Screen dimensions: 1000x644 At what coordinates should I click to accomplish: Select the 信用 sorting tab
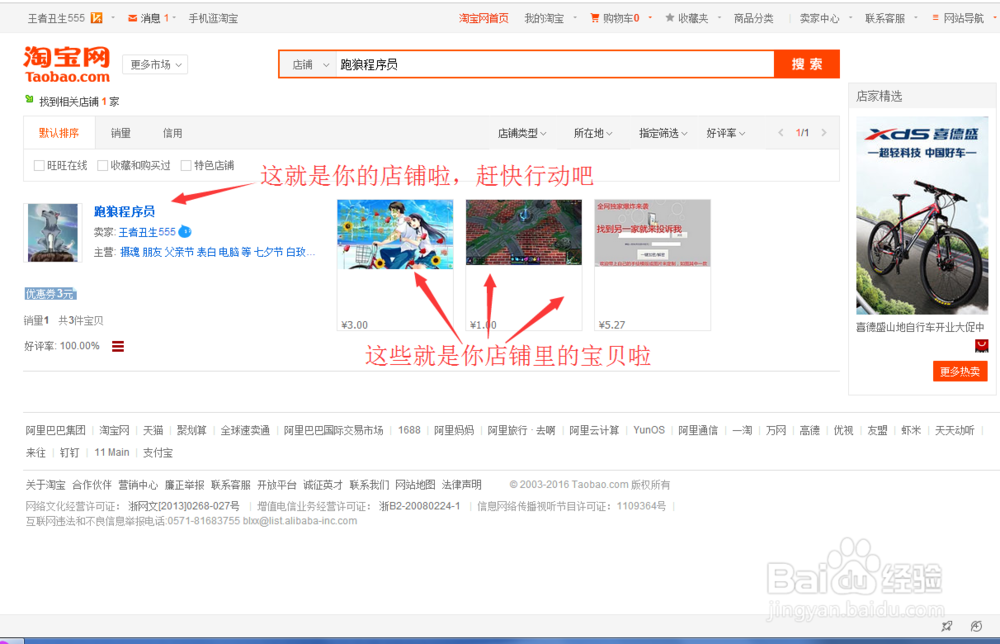tap(172, 132)
